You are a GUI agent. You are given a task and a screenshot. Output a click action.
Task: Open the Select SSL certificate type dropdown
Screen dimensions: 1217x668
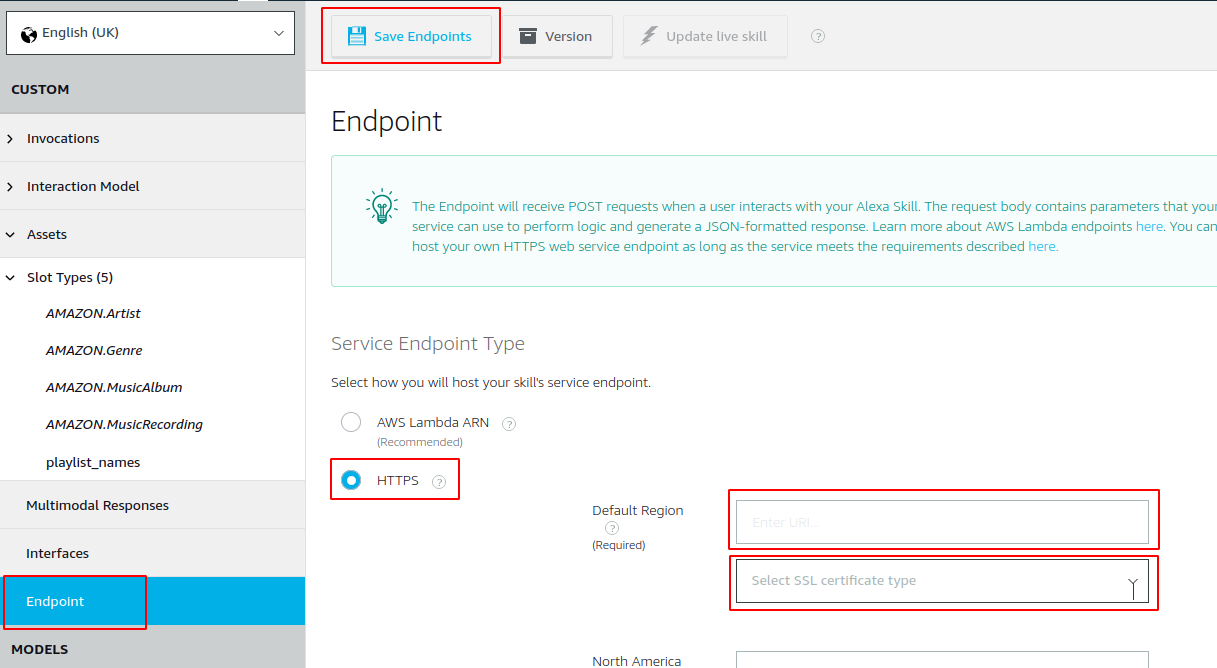click(942, 581)
